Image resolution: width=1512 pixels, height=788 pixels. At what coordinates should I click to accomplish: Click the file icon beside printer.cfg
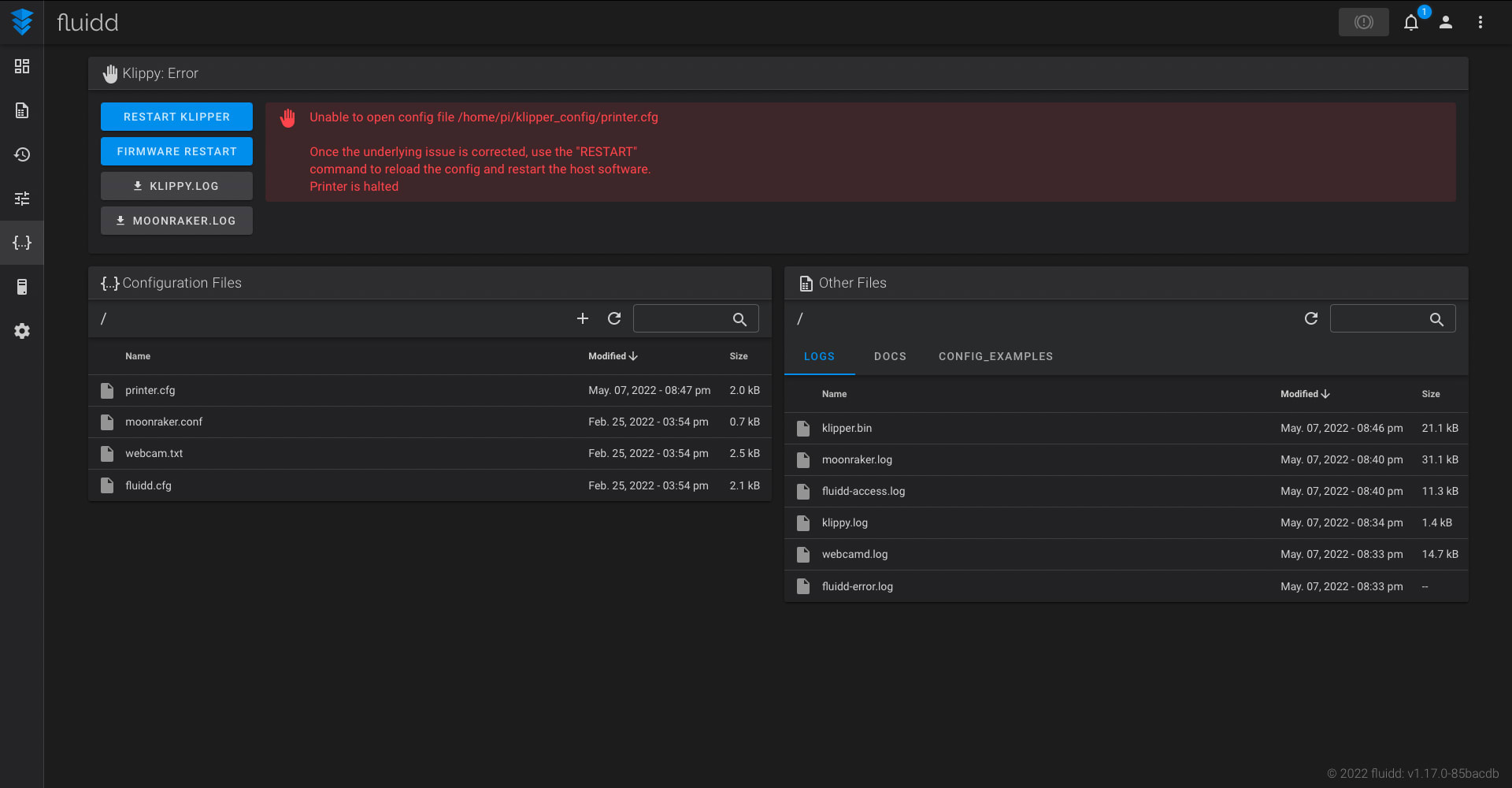pyautogui.click(x=107, y=390)
